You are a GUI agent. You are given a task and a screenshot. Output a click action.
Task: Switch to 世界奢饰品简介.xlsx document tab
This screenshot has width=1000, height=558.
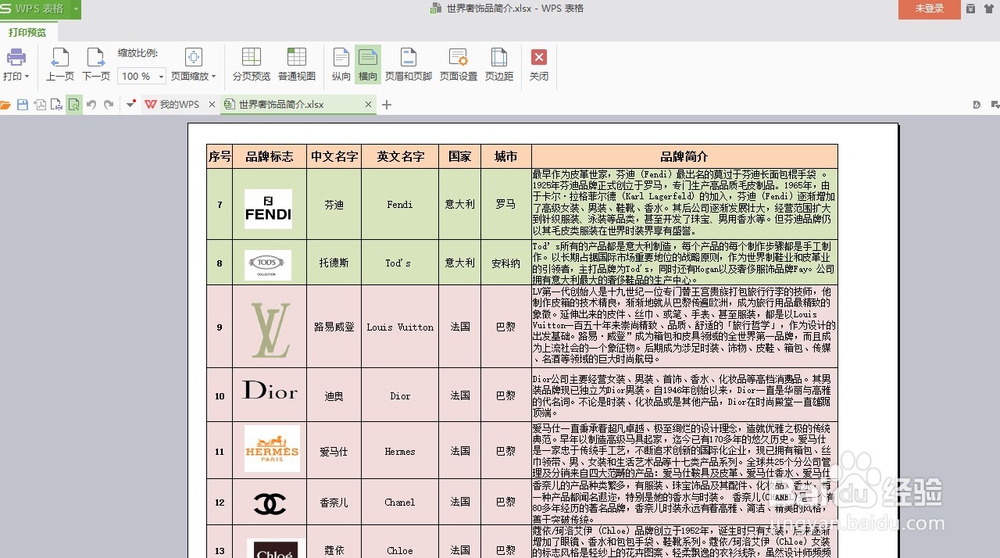coord(281,105)
